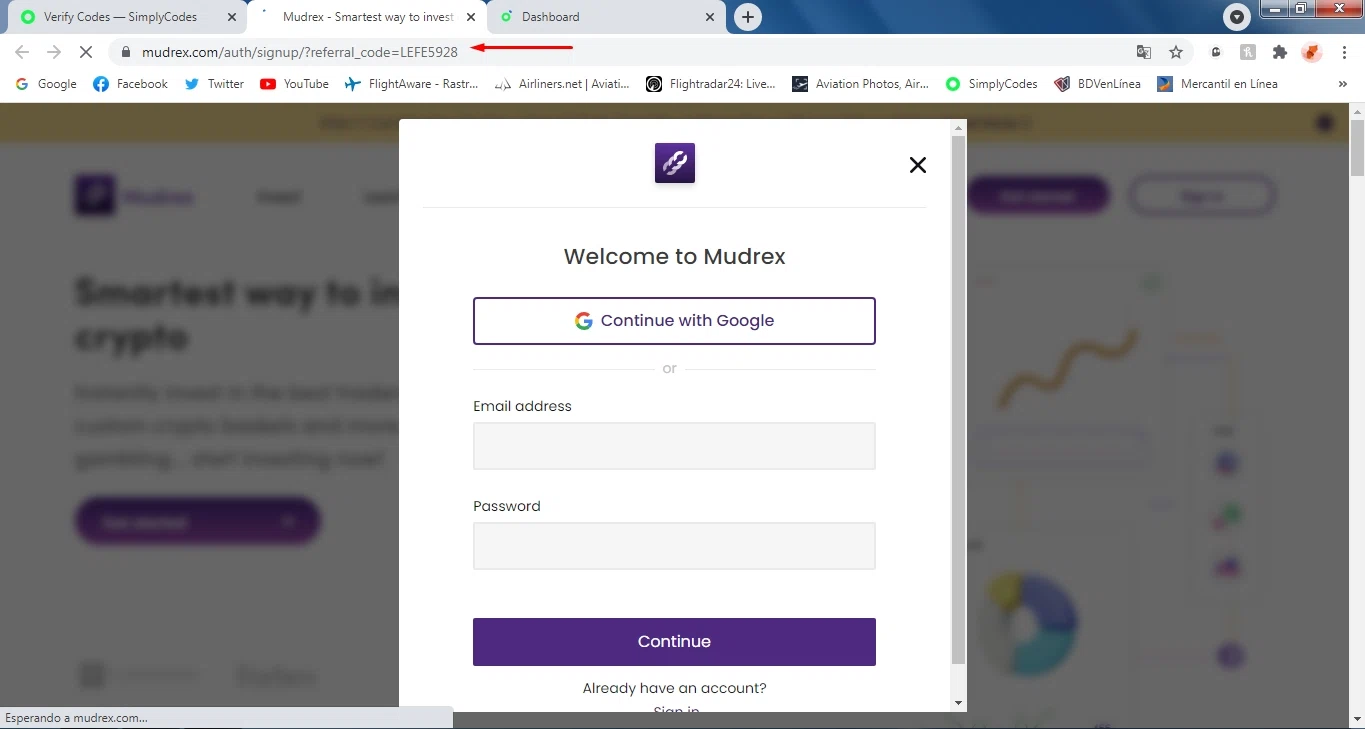Click the address bar URL
The image size is (1365, 729).
click(x=300, y=52)
